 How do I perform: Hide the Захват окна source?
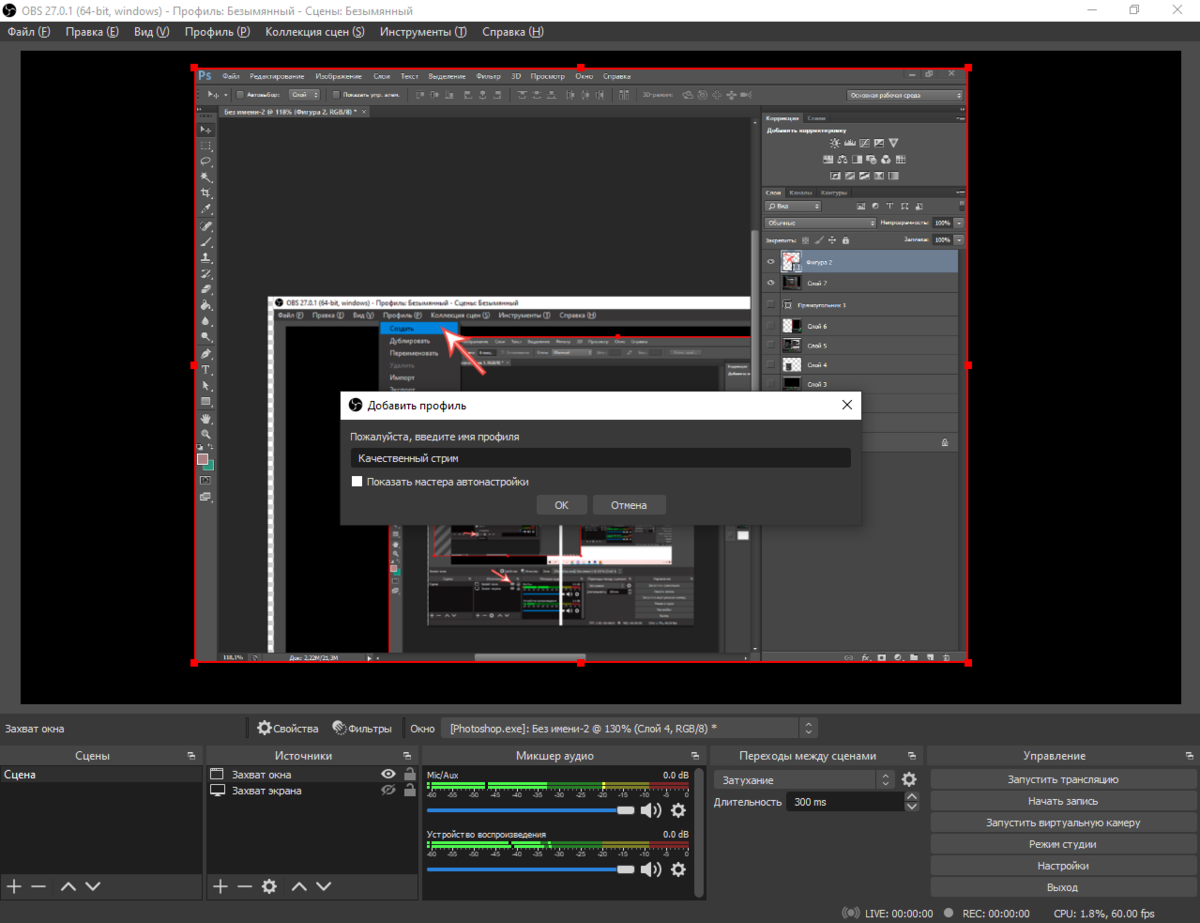389,774
